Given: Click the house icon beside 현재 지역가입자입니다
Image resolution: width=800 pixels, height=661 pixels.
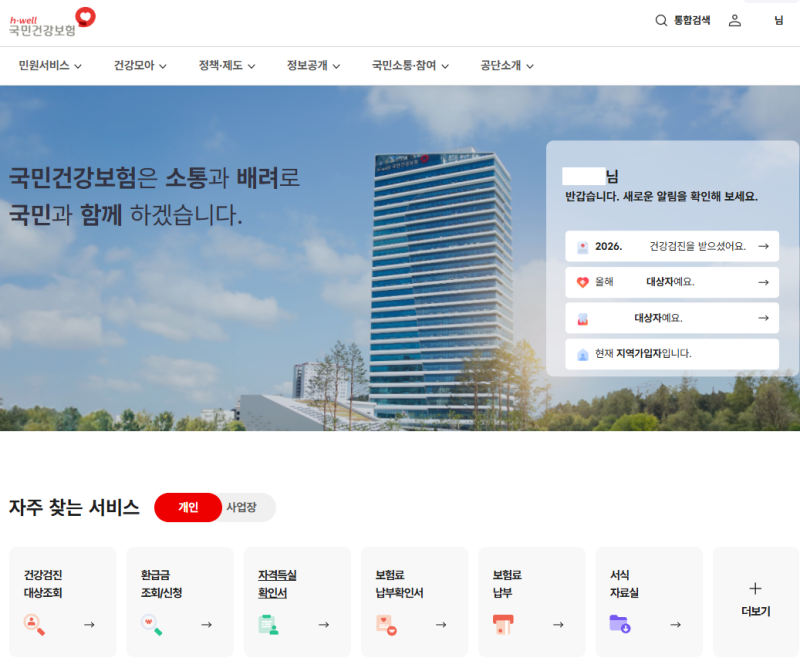Looking at the screenshot, I should point(582,354).
